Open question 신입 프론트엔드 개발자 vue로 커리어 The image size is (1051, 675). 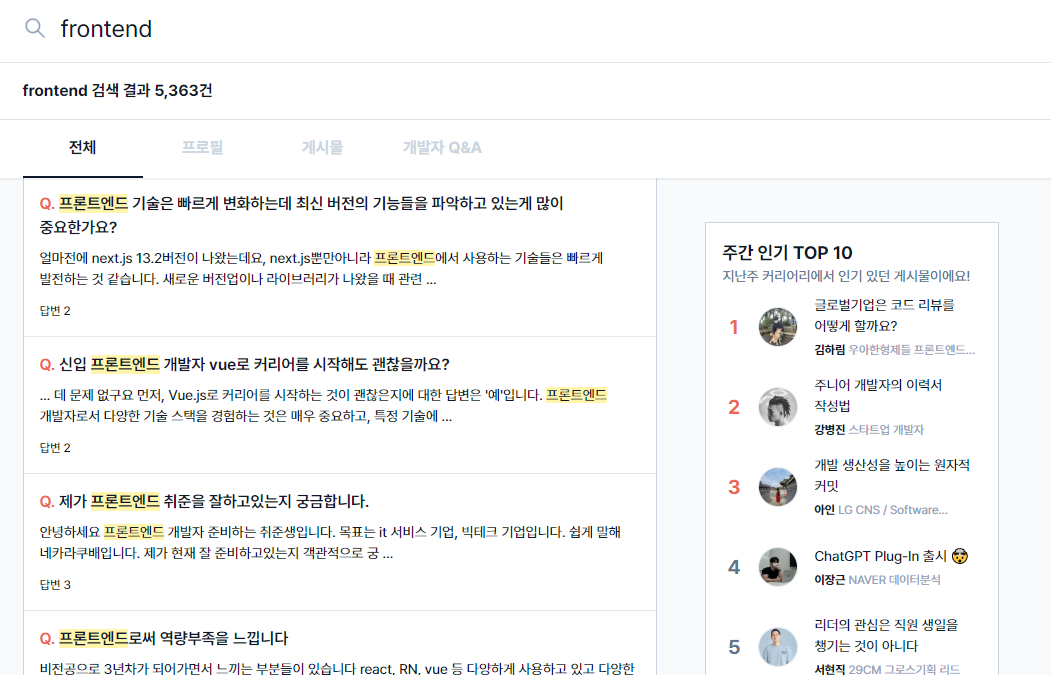(x=245, y=364)
